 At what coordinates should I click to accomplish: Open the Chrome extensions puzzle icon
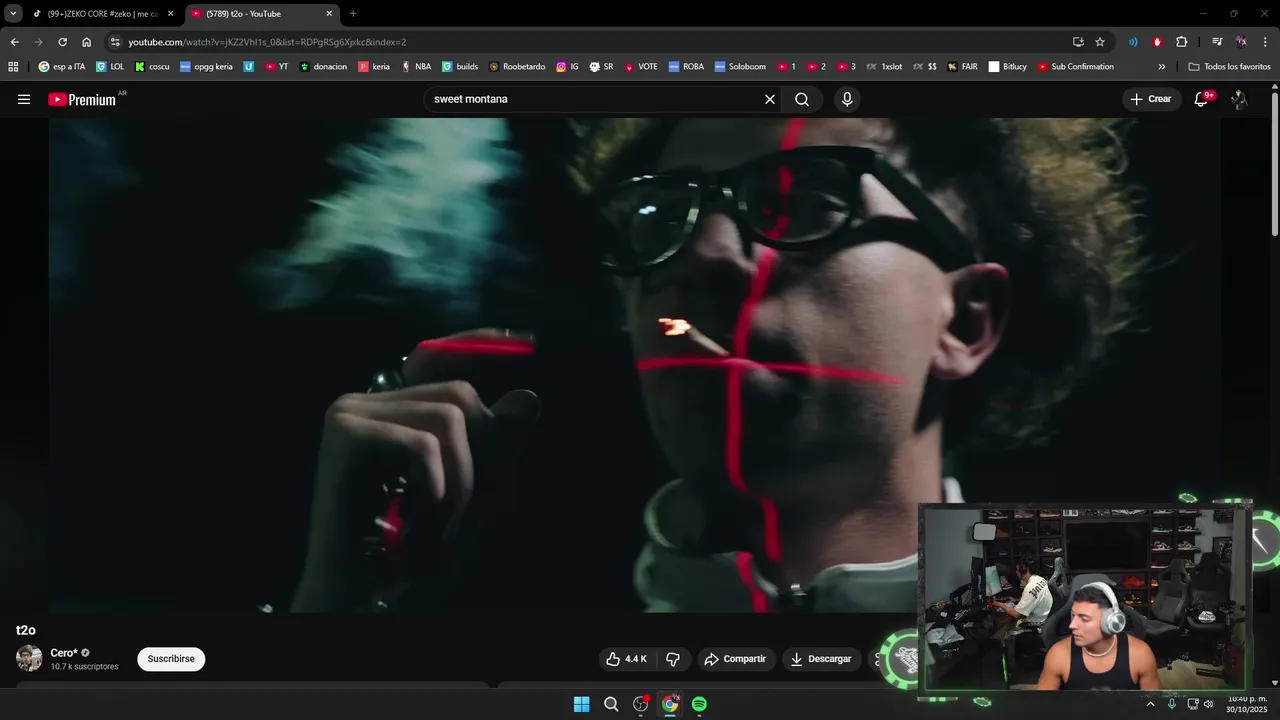click(x=1181, y=42)
